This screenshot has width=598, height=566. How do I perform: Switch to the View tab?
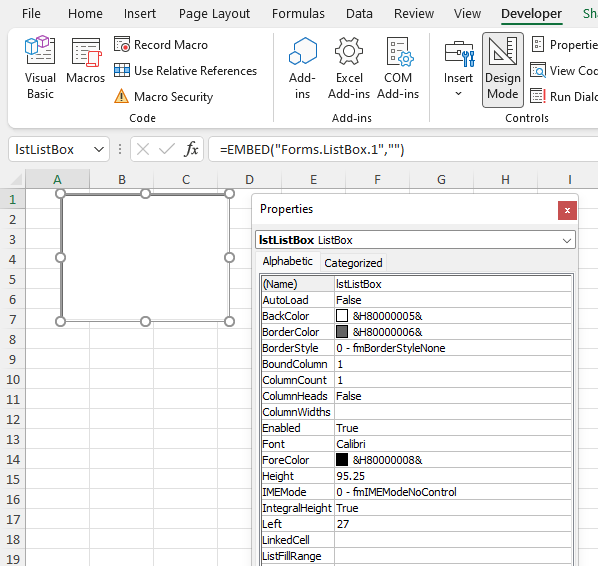[x=467, y=14]
